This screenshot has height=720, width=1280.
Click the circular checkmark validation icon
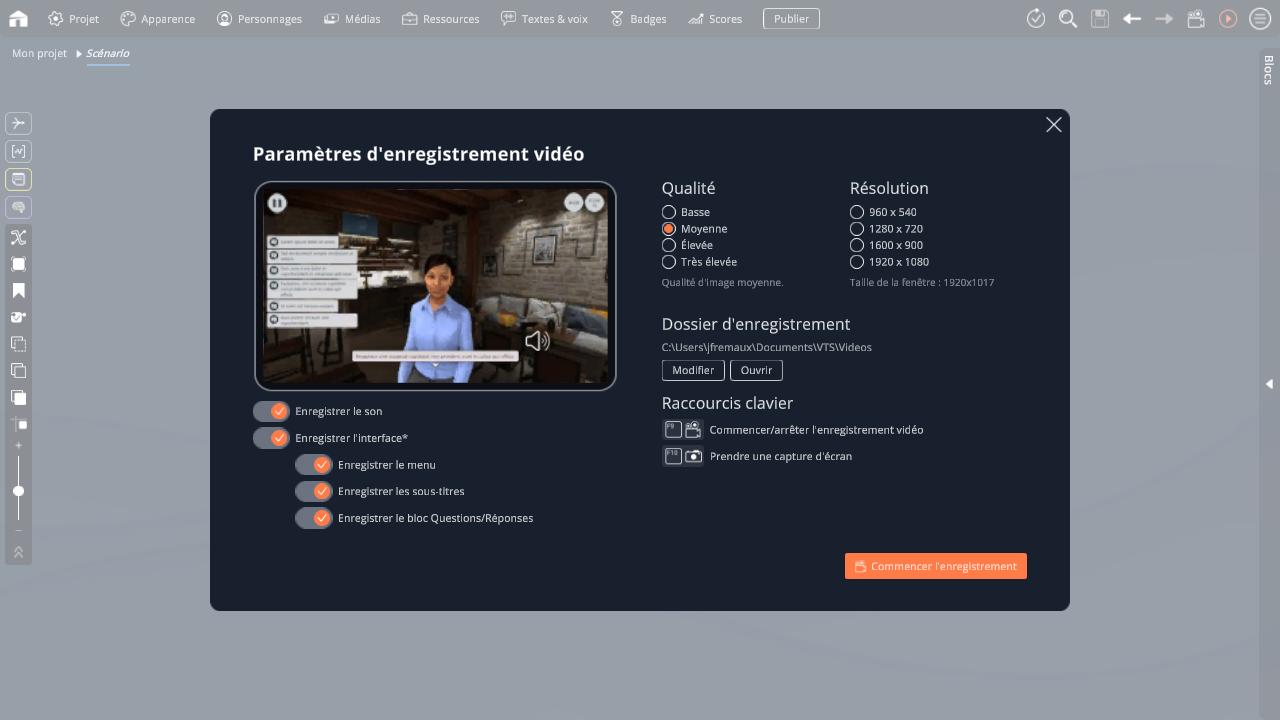[1036, 18]
